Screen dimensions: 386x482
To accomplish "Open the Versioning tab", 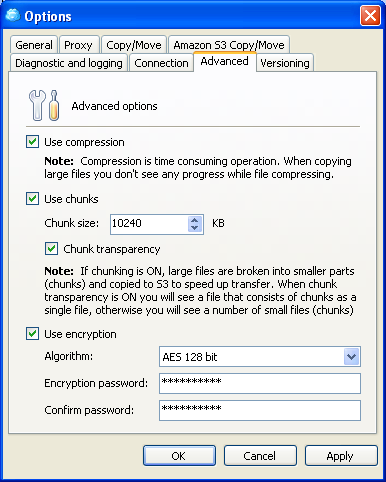I will (x=285, y=63).
